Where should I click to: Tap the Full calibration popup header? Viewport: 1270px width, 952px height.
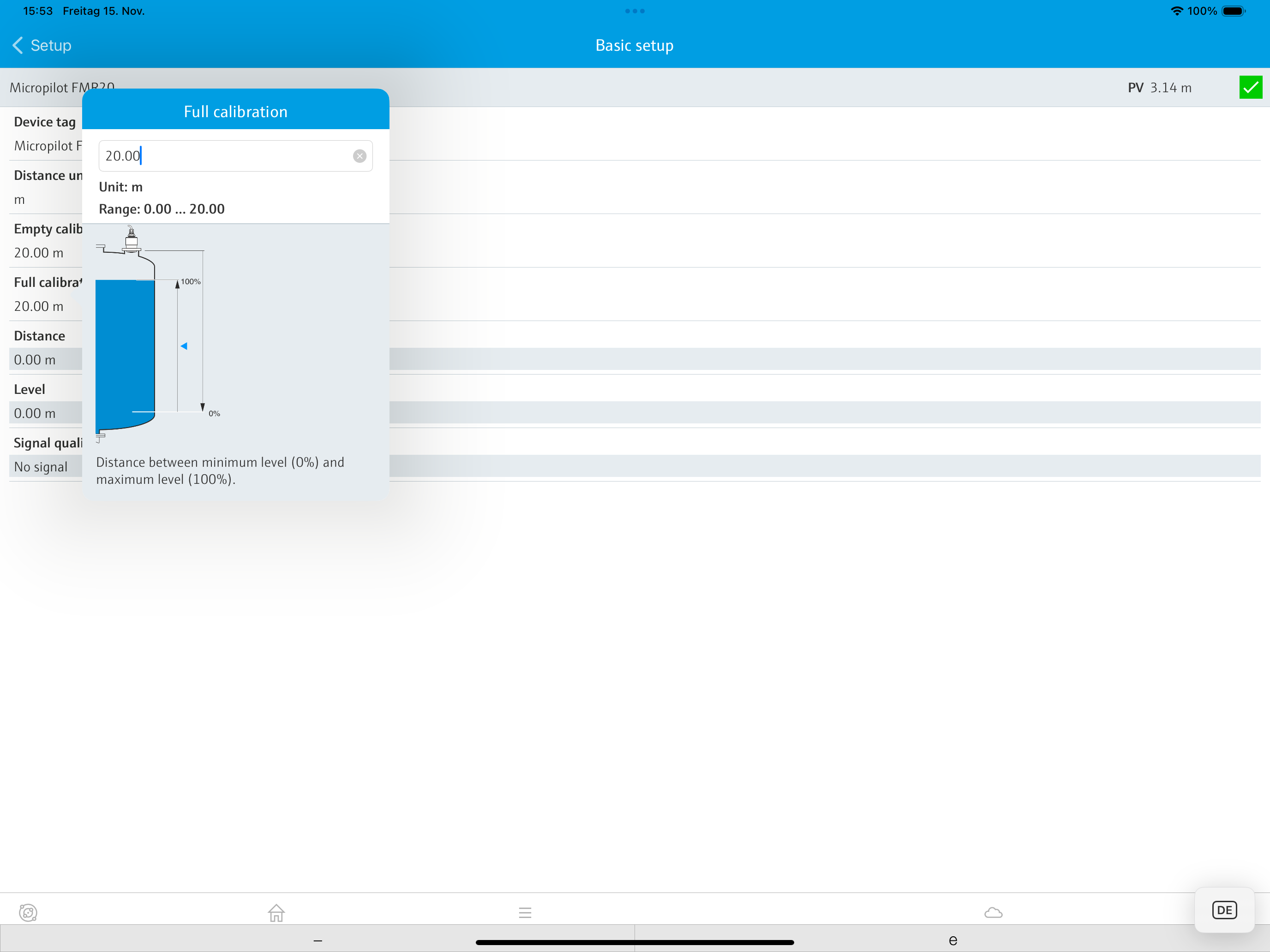[x=235, y=111]
